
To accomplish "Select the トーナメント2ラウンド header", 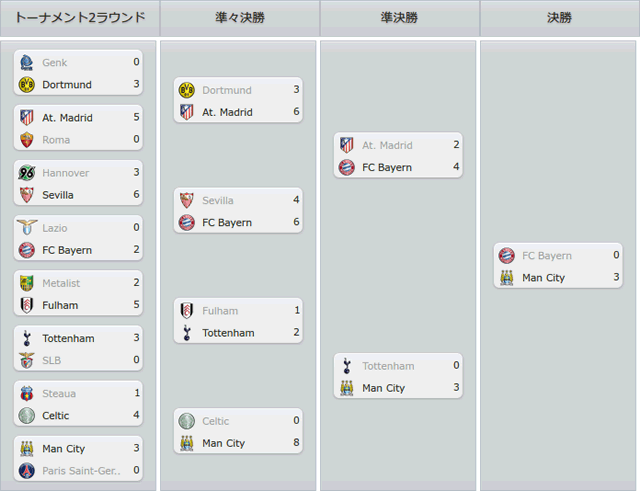I will click(x=80, y=18).
